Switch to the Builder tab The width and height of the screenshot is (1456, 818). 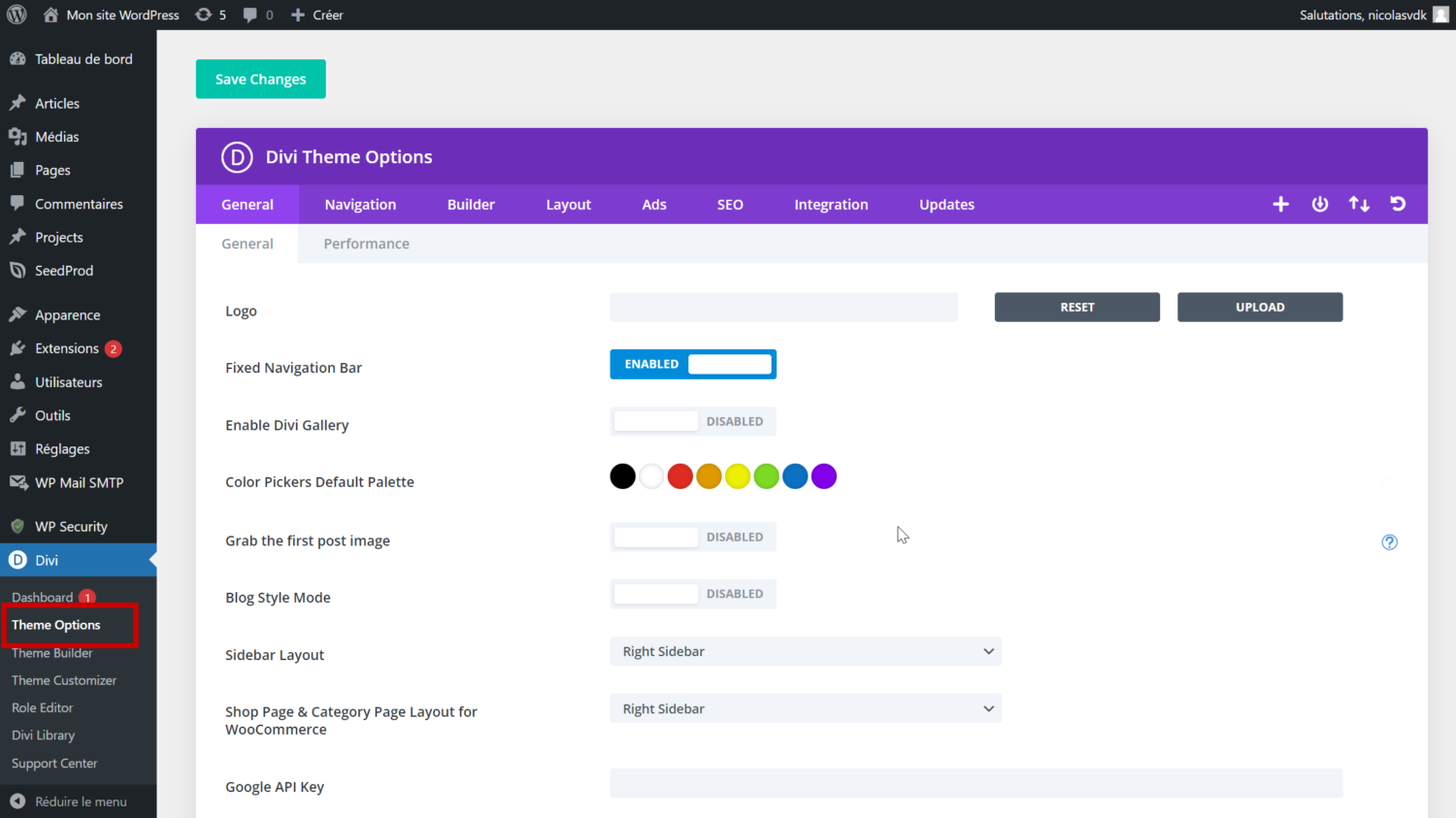[x=471, y=205]
